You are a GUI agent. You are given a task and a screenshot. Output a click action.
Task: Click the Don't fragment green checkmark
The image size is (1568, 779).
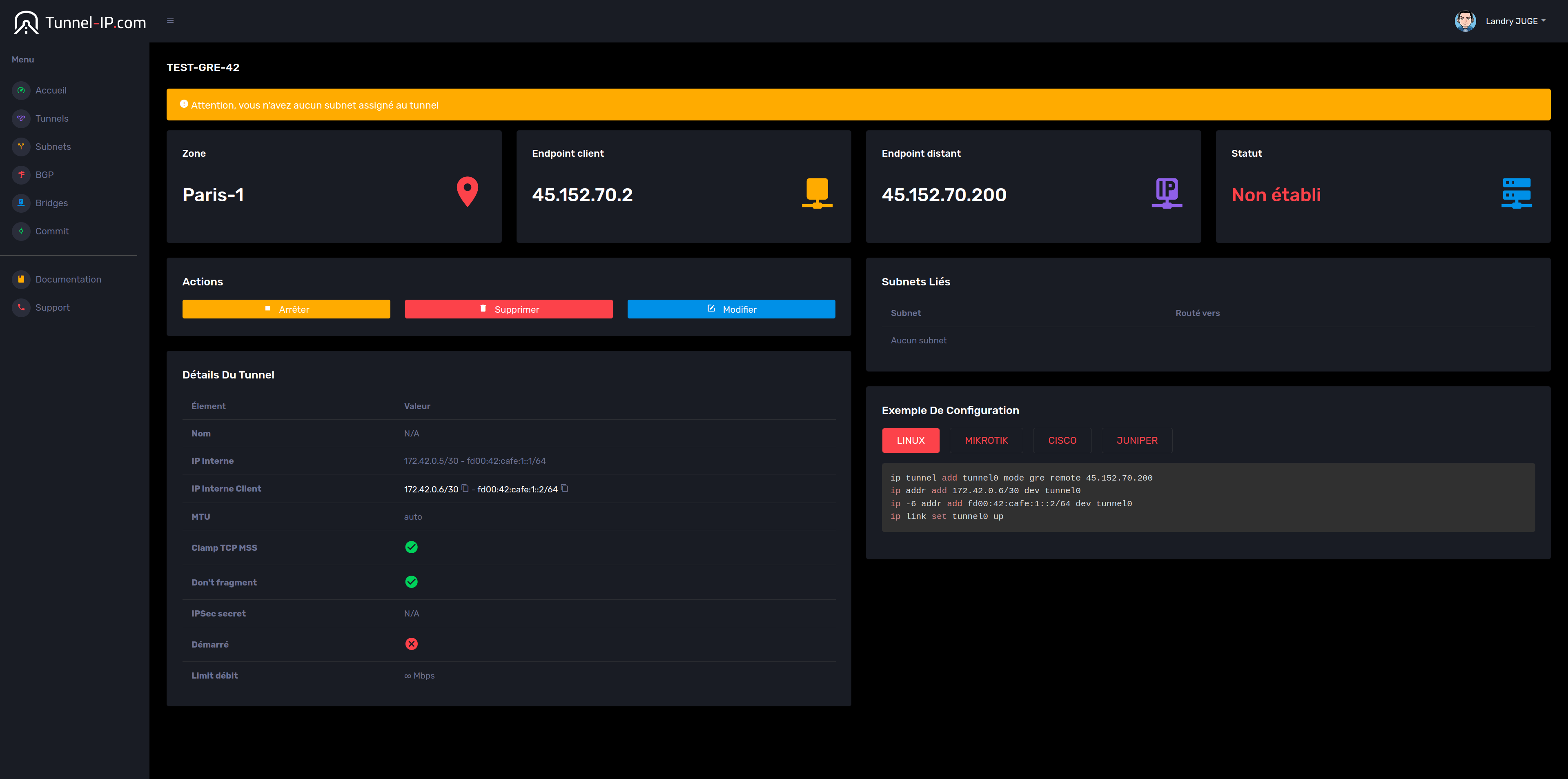[412, 582]
